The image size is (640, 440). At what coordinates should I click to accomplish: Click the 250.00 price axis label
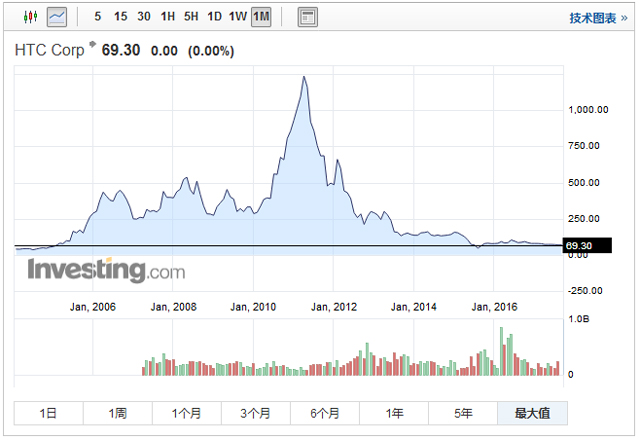584,219
